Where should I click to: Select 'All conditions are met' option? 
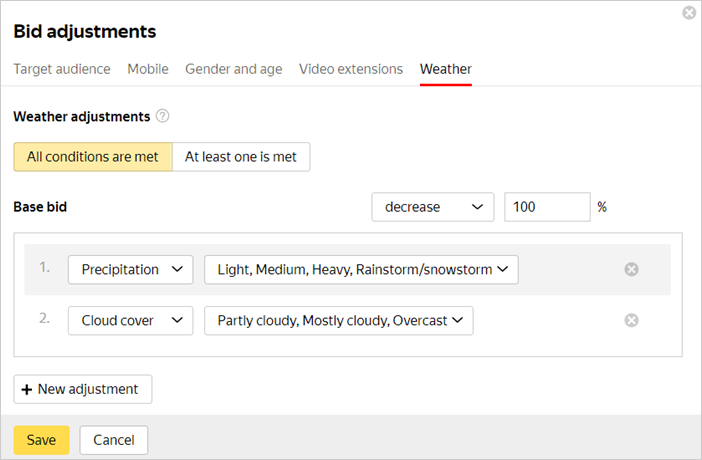click(93, 157)
